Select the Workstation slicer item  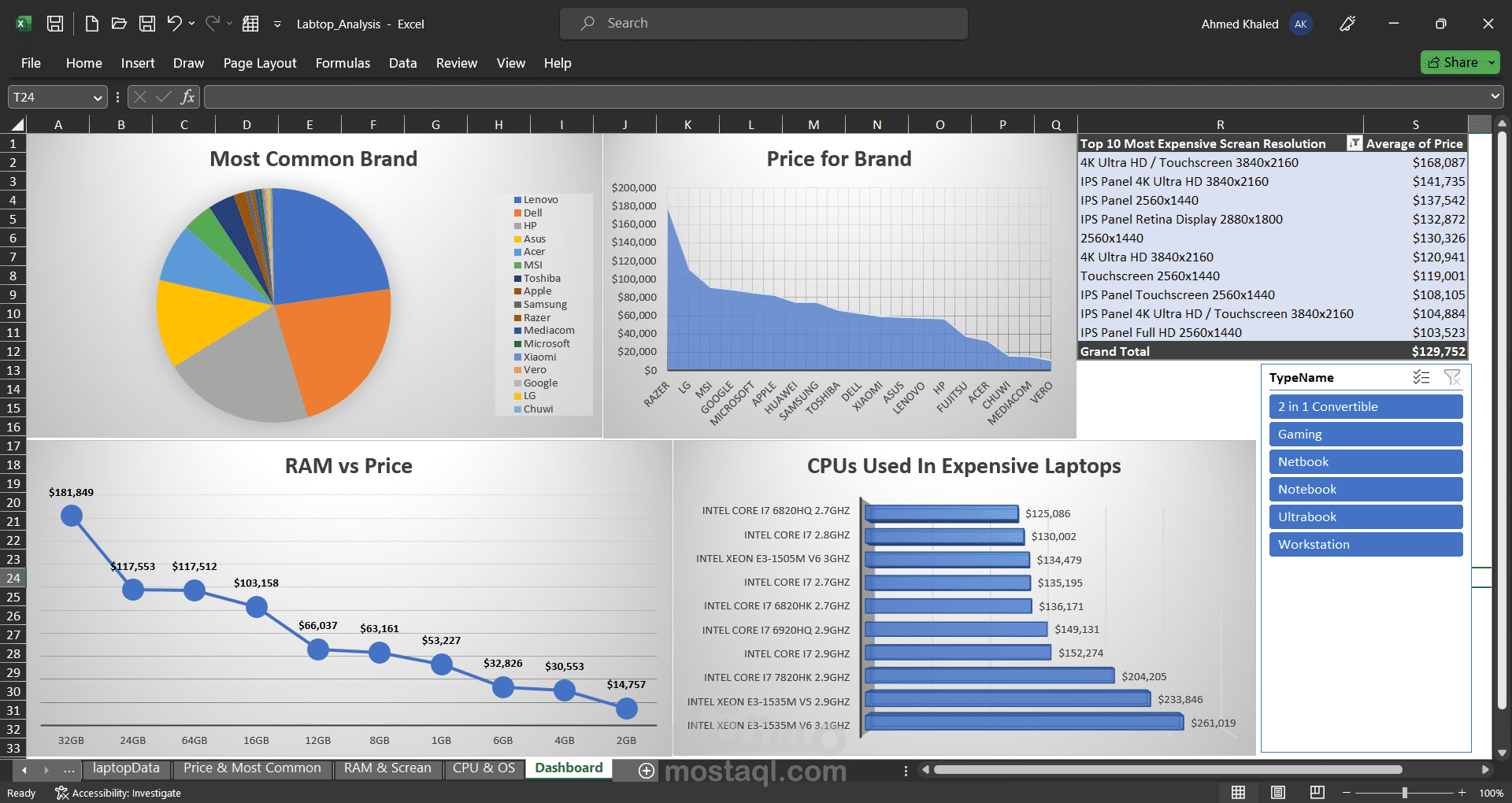pyautogui.click(x=1366, y=545)
